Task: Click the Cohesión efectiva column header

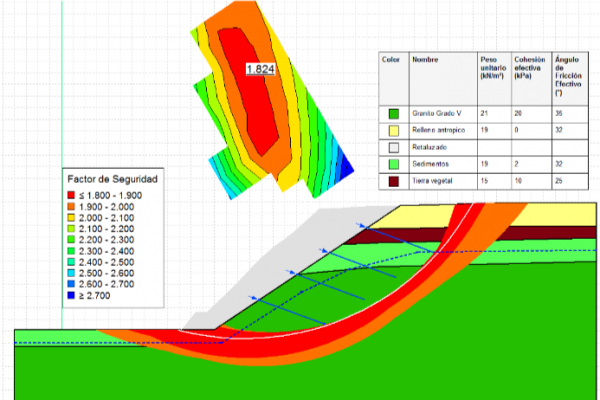Action: click(529, 67)
